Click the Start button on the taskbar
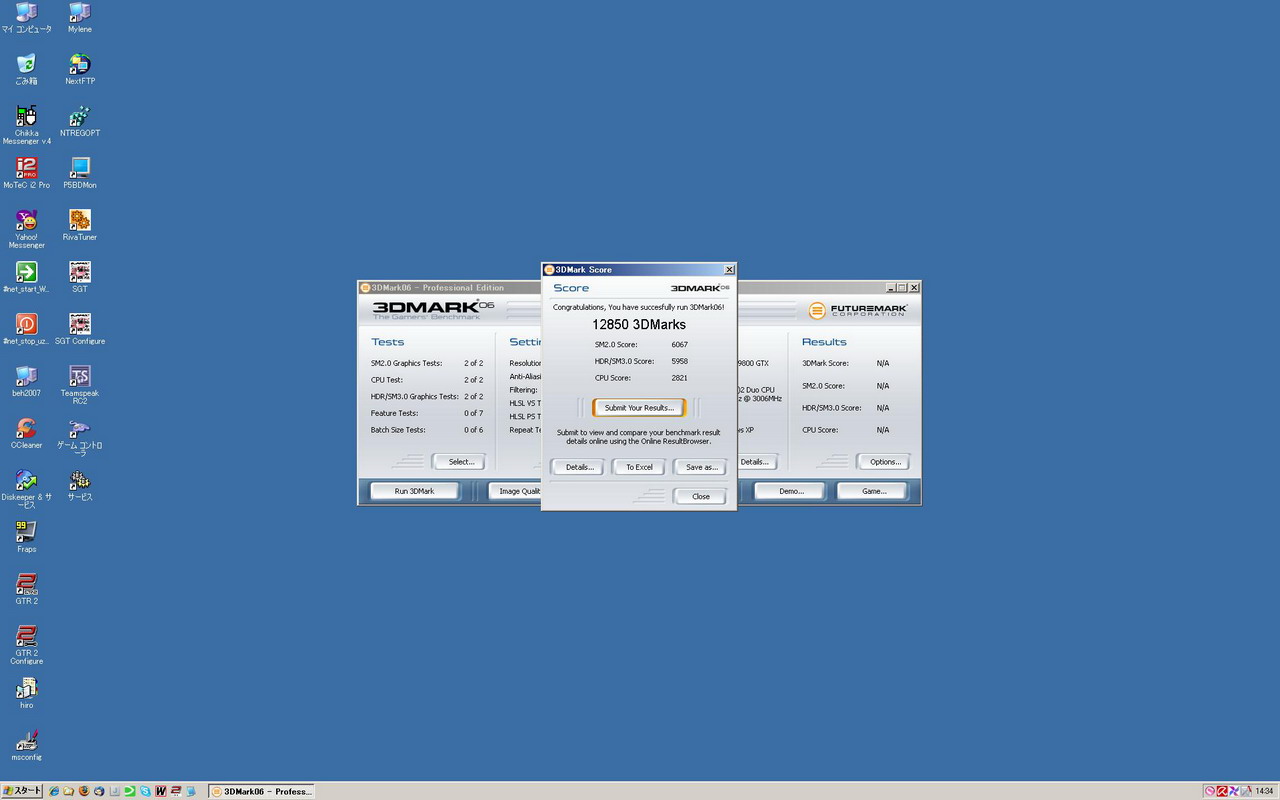Viewport: 1280px width, 800px height. click(22, 791)
